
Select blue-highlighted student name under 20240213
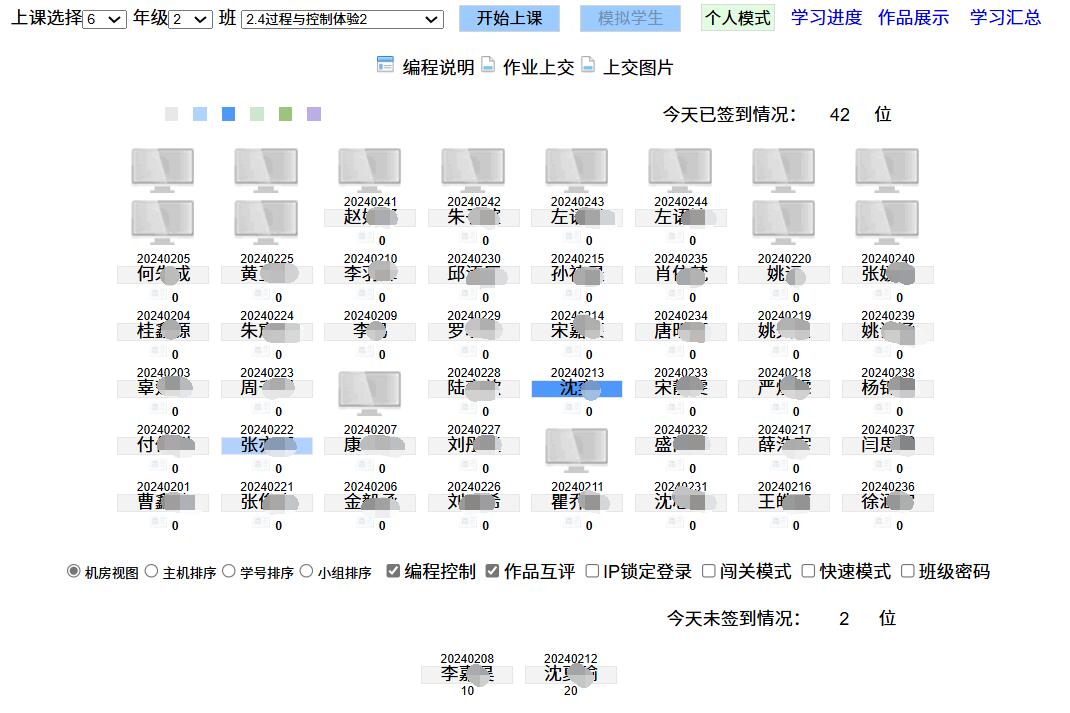point(577,388)
